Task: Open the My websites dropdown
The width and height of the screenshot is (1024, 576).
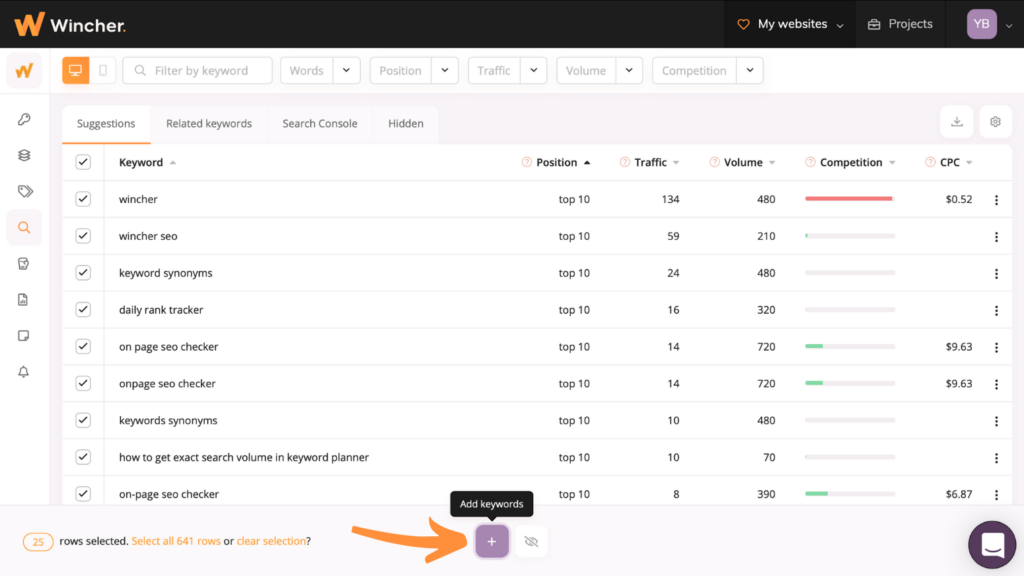Action: 790,24
